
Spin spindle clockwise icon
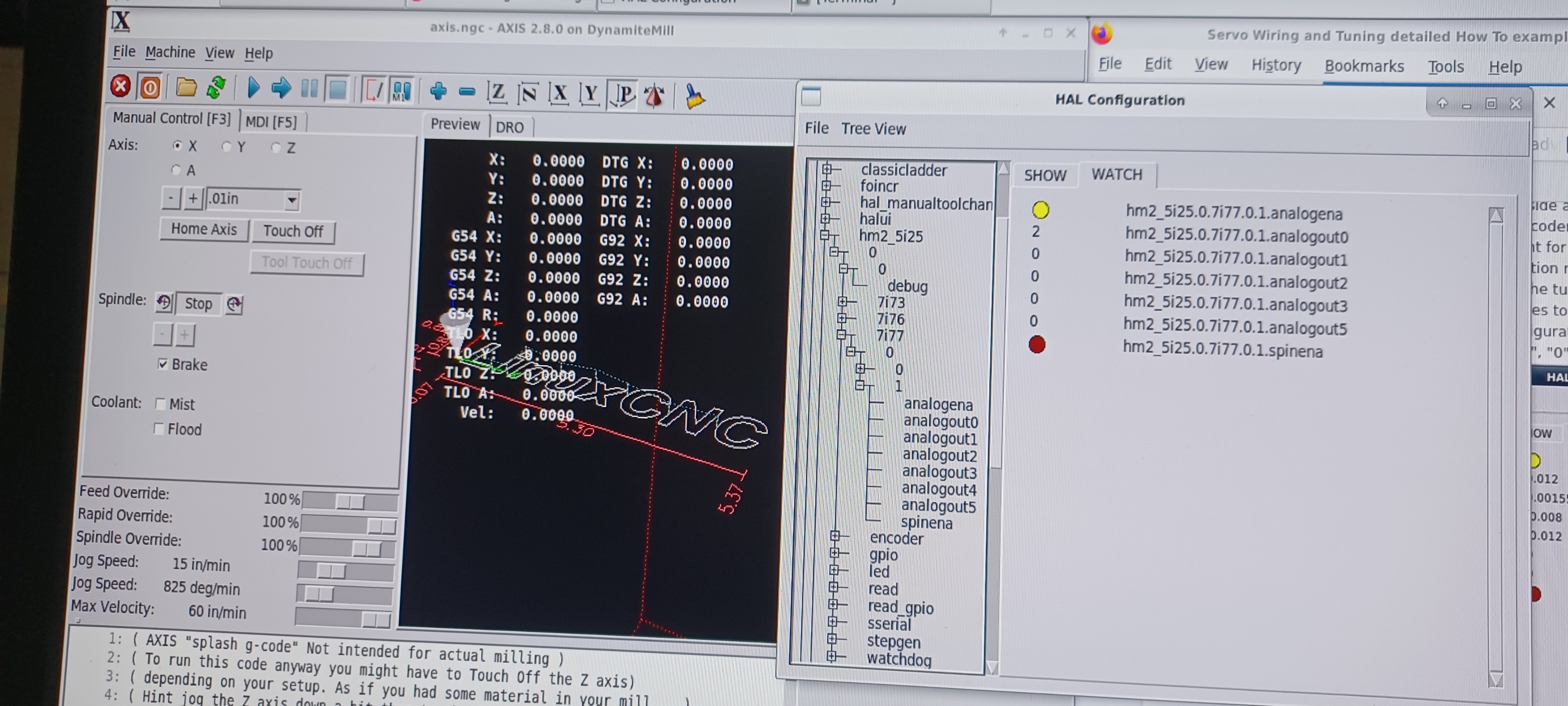click(234, 304)
